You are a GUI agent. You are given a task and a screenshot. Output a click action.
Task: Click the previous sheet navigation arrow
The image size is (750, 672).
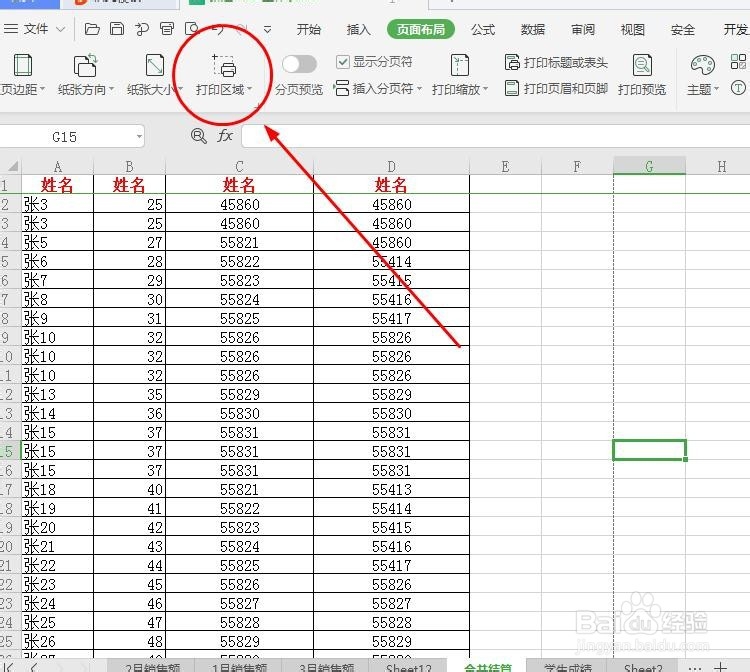point(33,667)
